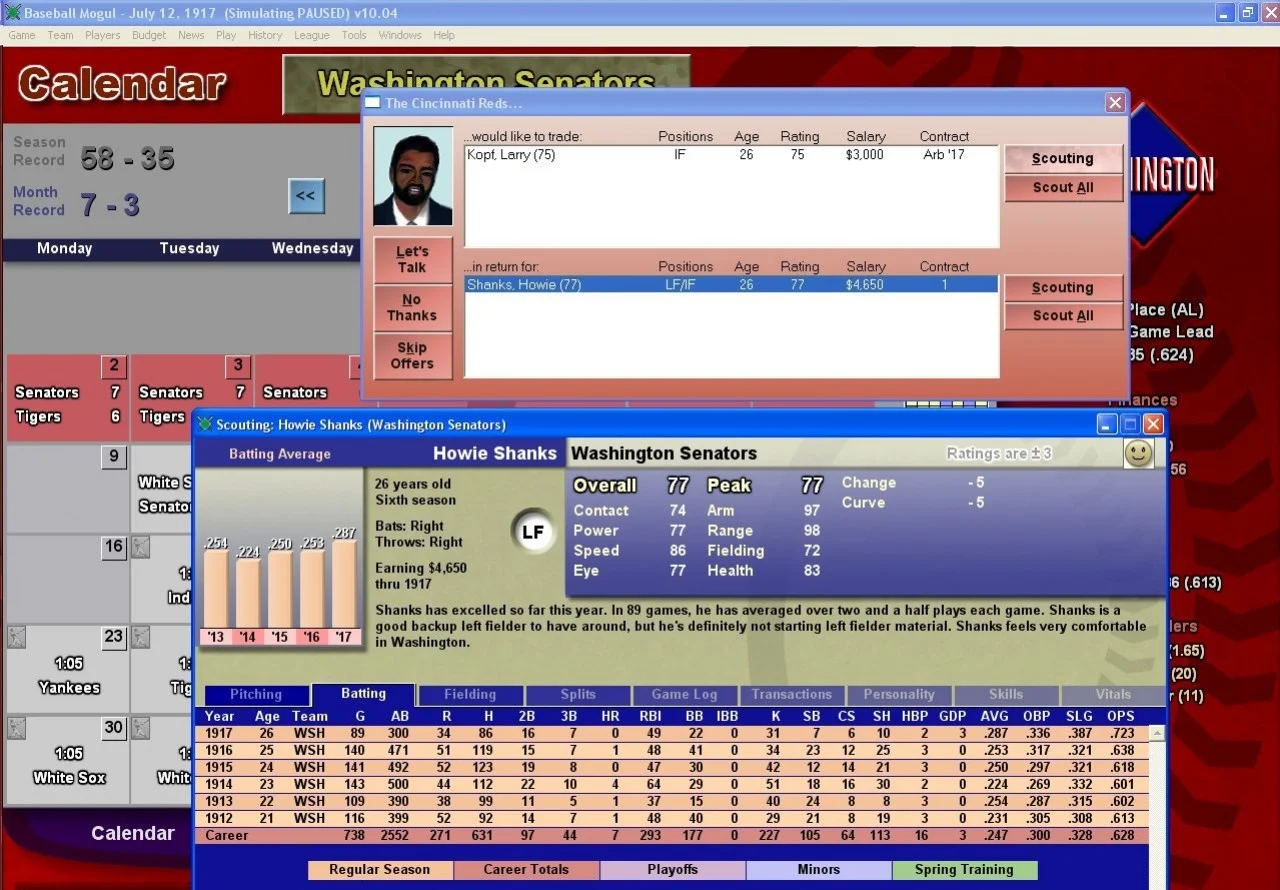Viewport: 1280px width, 890px height.
Task: Select Kopf, Larry (75) in trade list
Action: (731, 155)
